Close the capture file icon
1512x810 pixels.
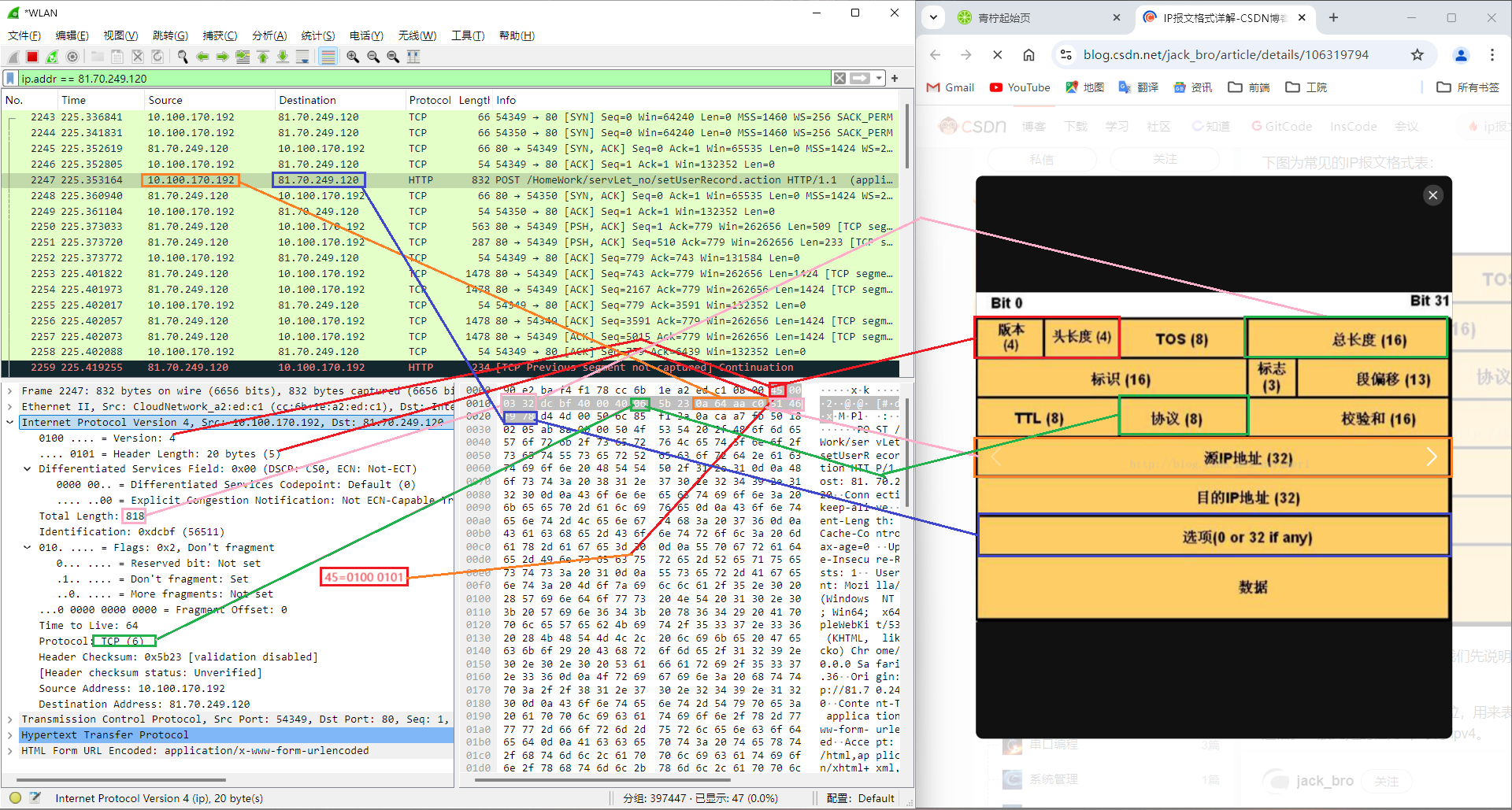tap(138, 57)
